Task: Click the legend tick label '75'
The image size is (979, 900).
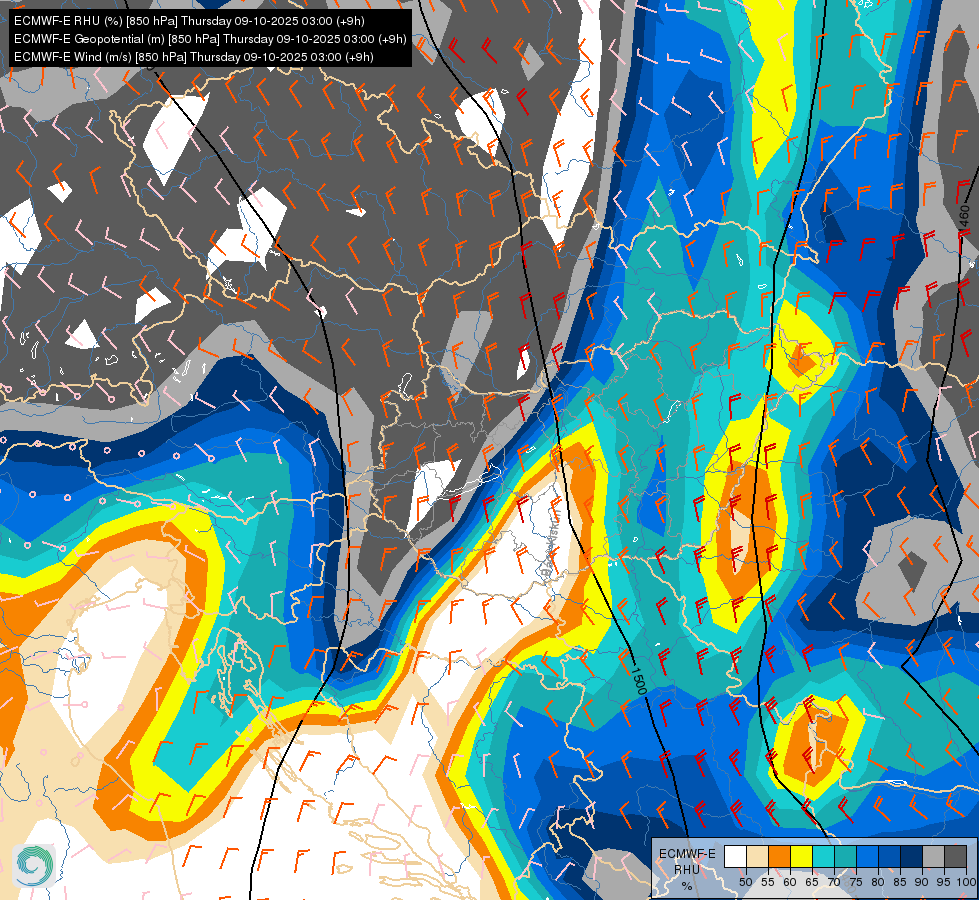Action: 856,882
